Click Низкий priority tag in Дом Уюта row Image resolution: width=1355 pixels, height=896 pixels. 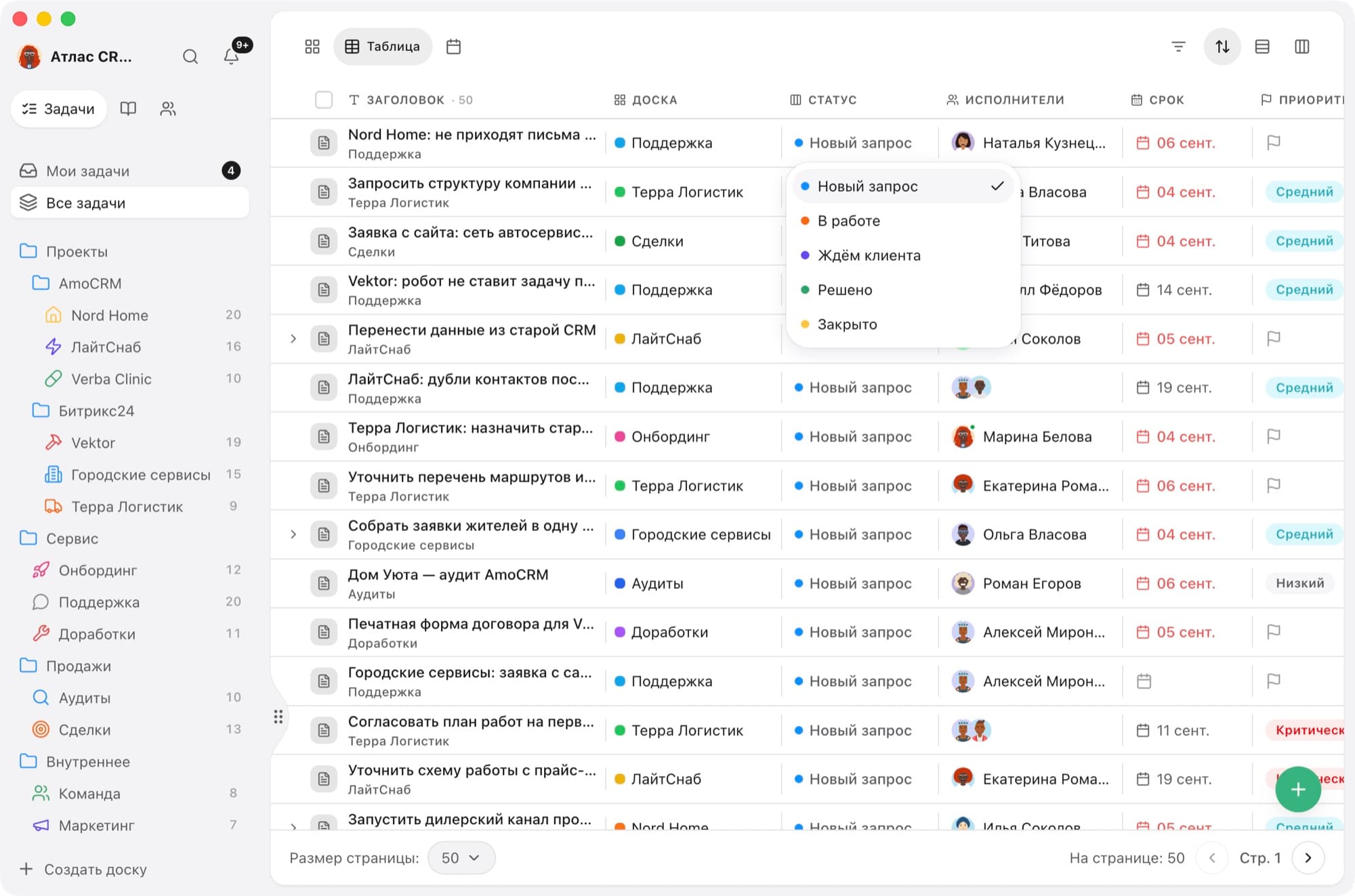coord(1299,583)
